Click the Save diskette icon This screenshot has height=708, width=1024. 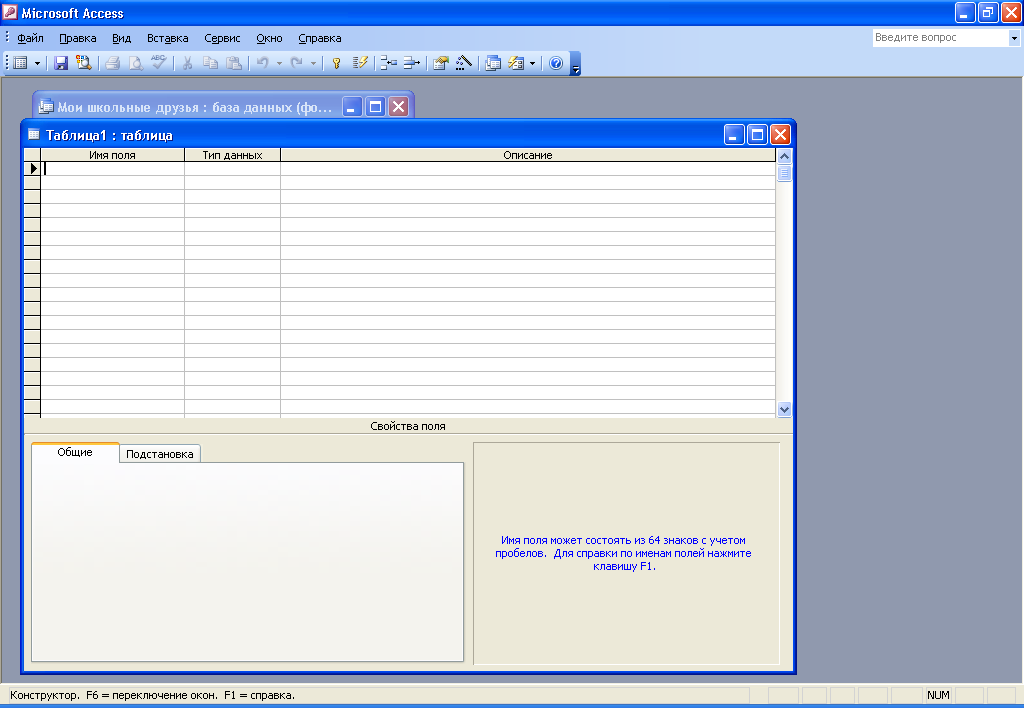pyautogui.click(x=61, y=63)
